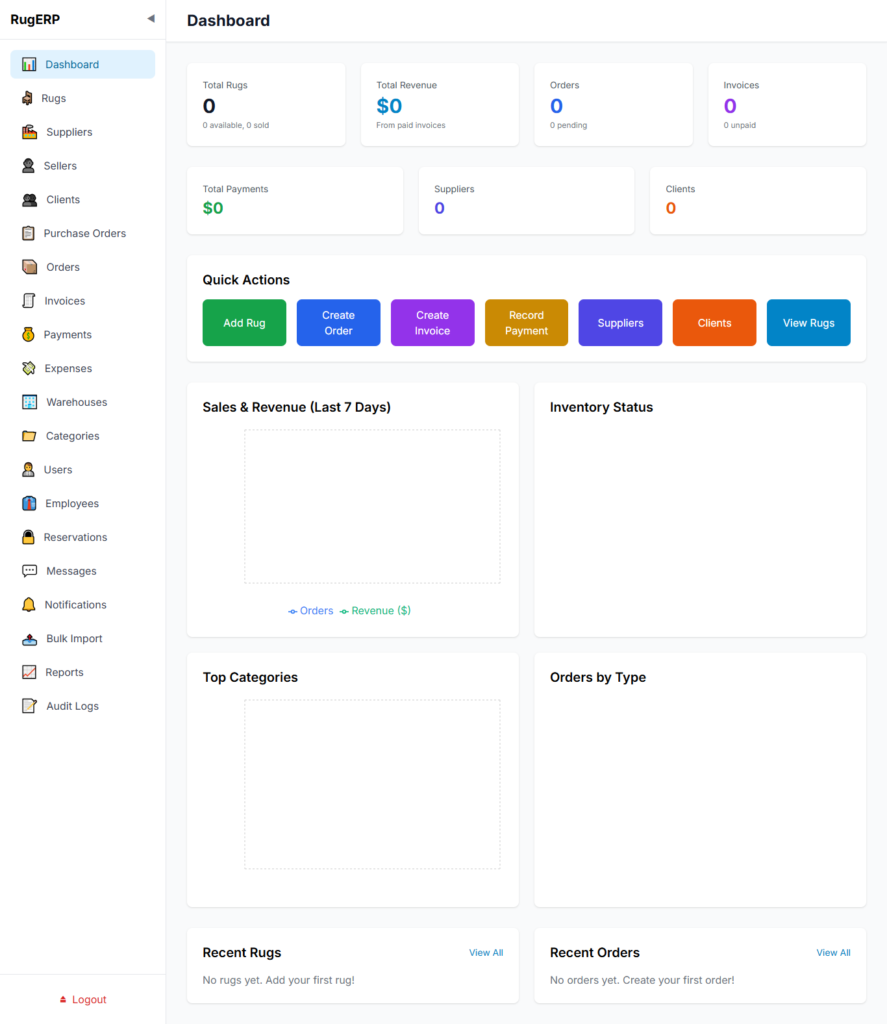Click the Warehouses building icon
887x1024 pixels.
click(x=29, y=402)
